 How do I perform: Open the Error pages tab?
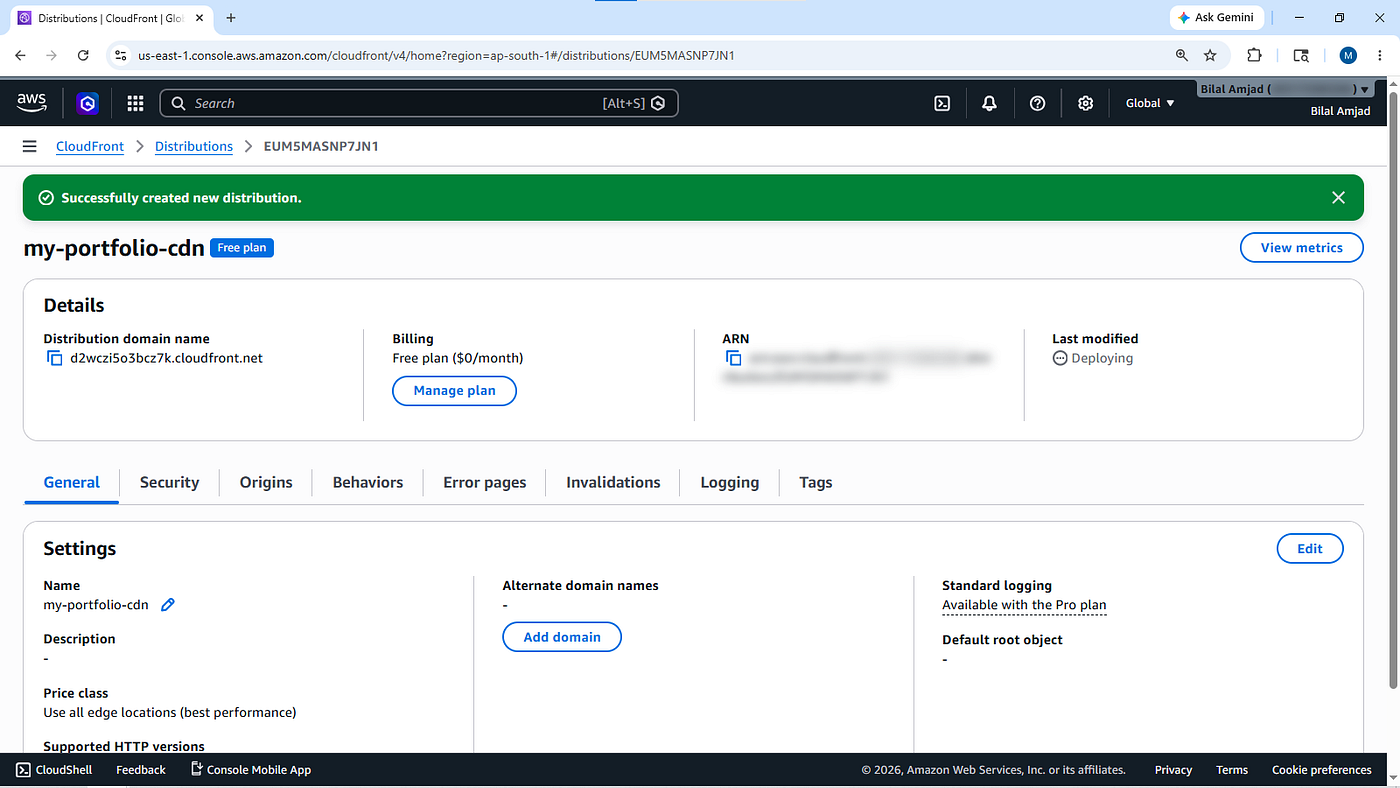485,482
